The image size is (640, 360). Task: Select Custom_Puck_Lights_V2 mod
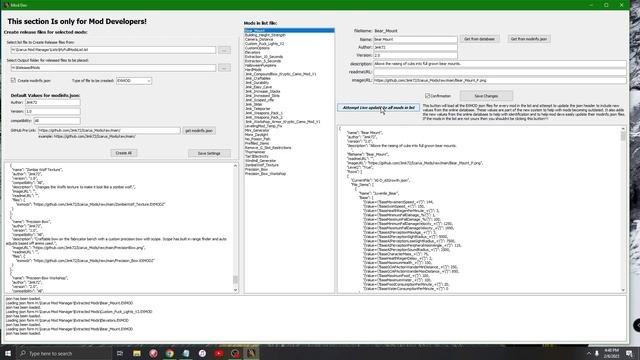pos(289,44)
